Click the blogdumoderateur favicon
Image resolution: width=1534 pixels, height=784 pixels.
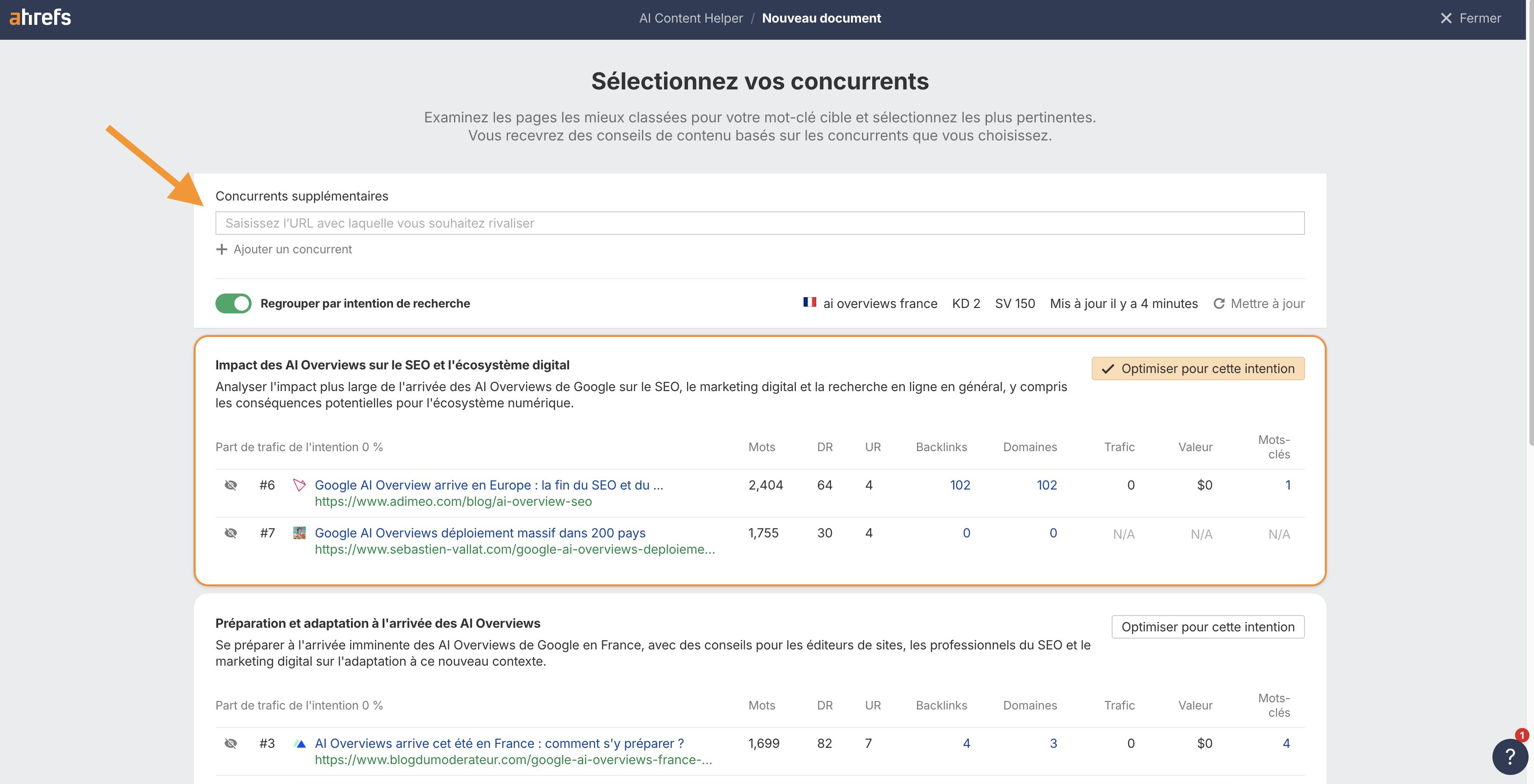coord(299,743)
